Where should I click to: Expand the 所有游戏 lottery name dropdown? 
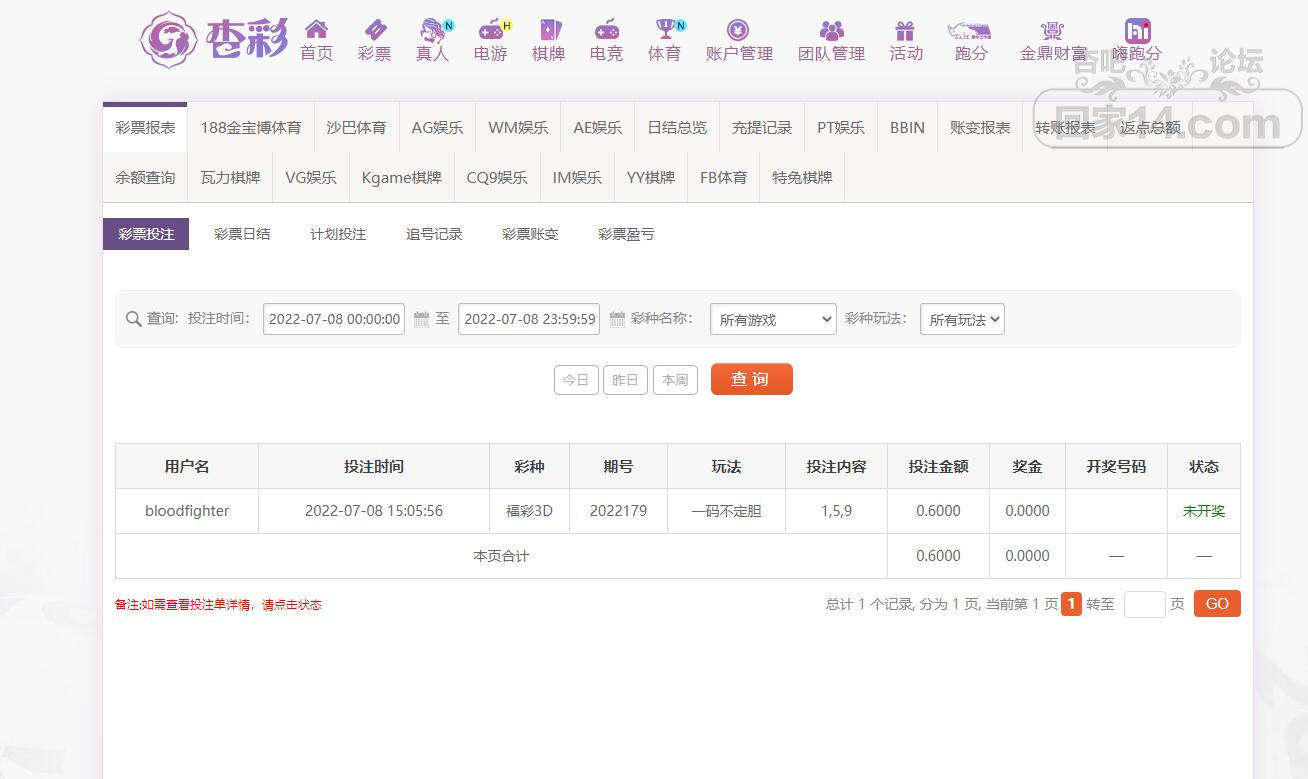773,320
